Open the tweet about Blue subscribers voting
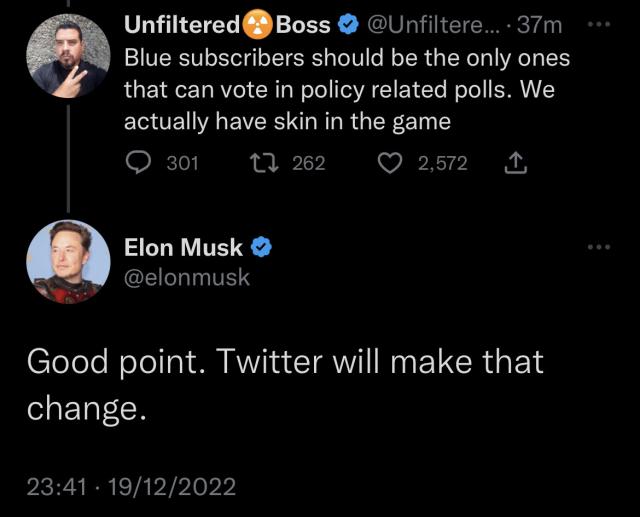This screenshot has height=517, width=640. click(346, 90)
